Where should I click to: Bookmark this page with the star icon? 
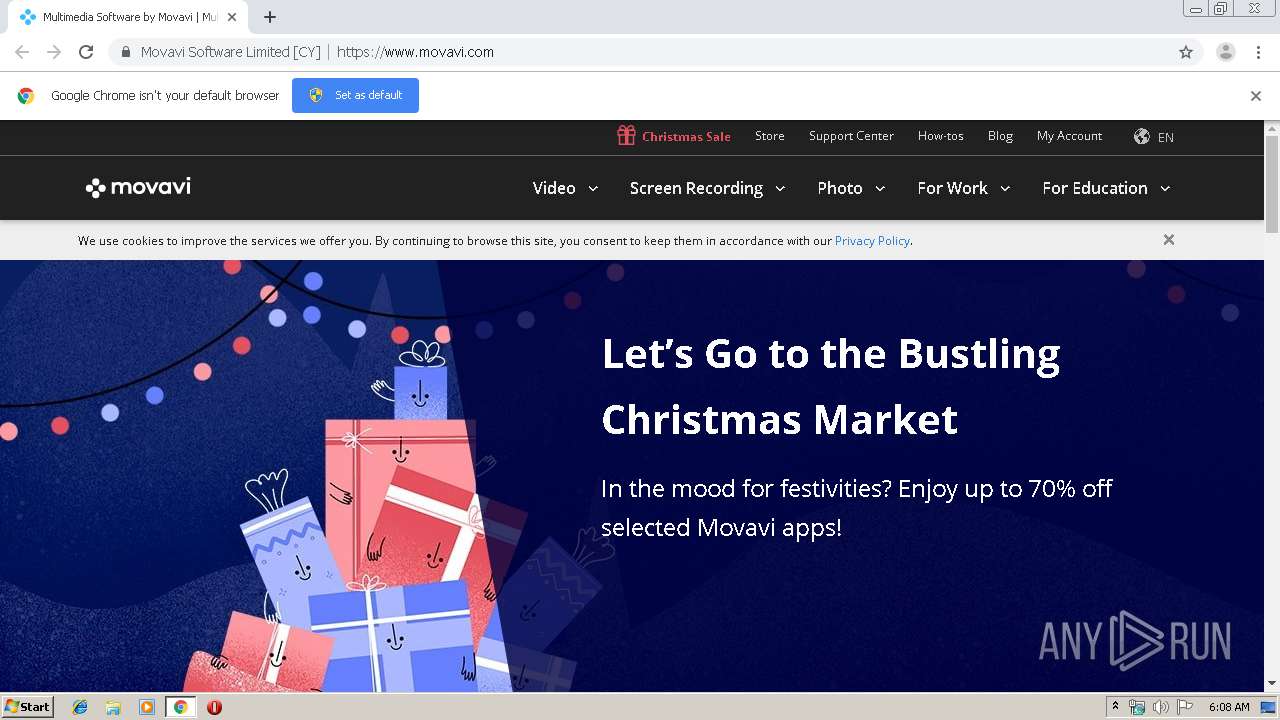coord(1186,52)
